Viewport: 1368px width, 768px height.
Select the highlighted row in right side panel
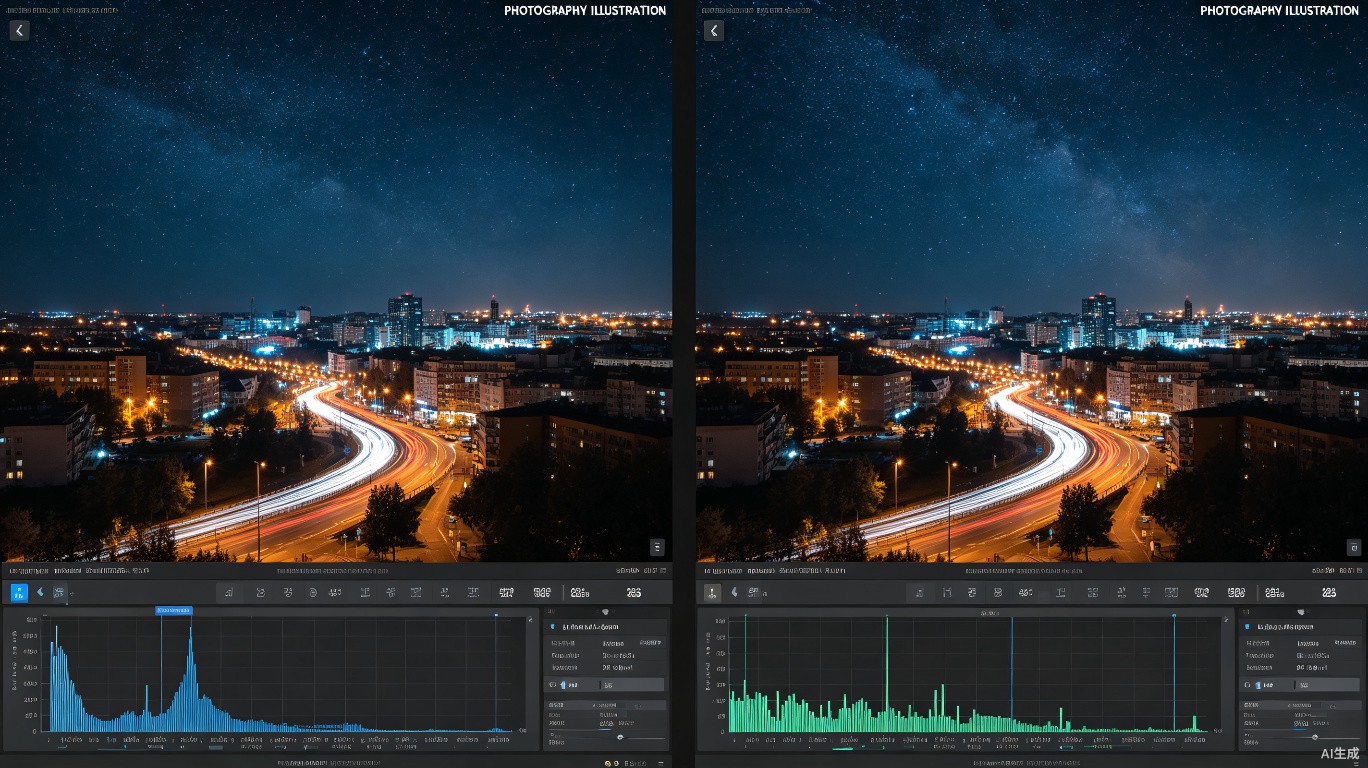(1301, 685)
